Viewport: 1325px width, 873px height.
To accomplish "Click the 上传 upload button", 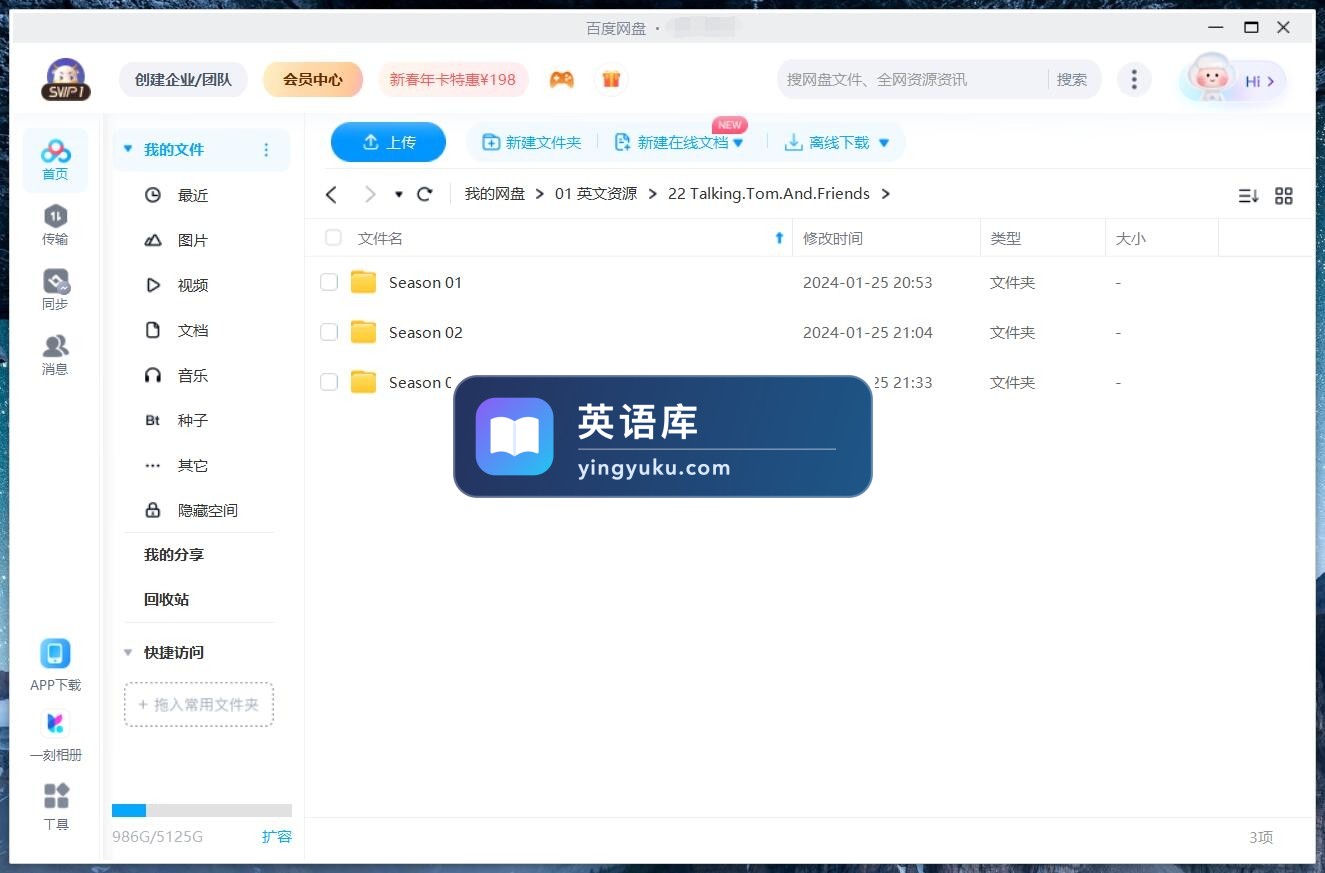I will (x=388, y=142).
